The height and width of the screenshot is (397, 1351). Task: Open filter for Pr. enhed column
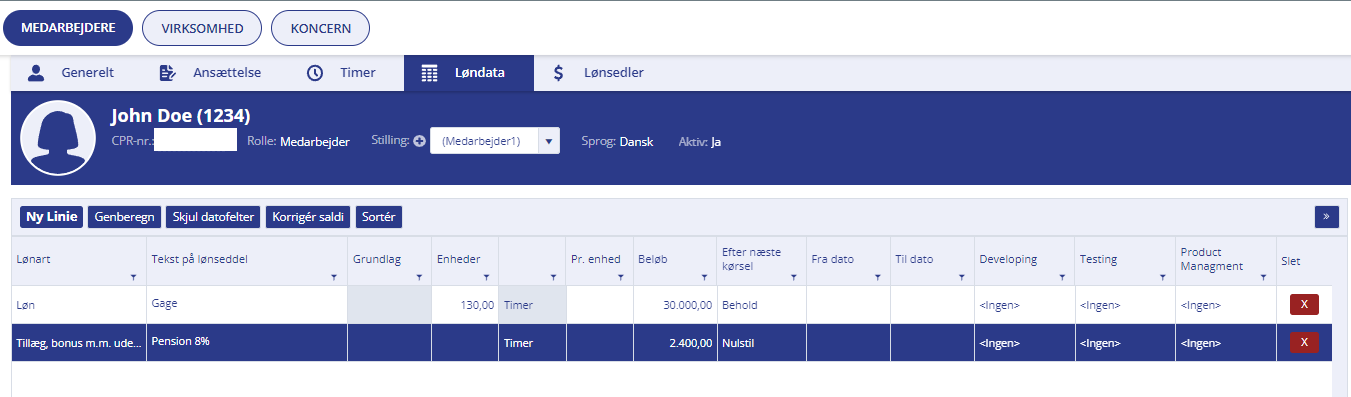620,277
